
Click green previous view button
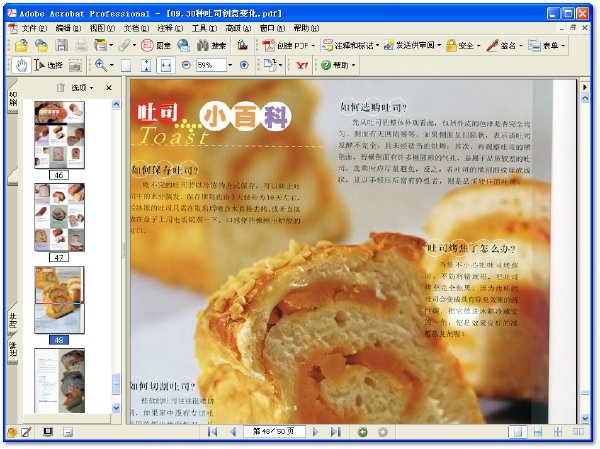[362, 432]
